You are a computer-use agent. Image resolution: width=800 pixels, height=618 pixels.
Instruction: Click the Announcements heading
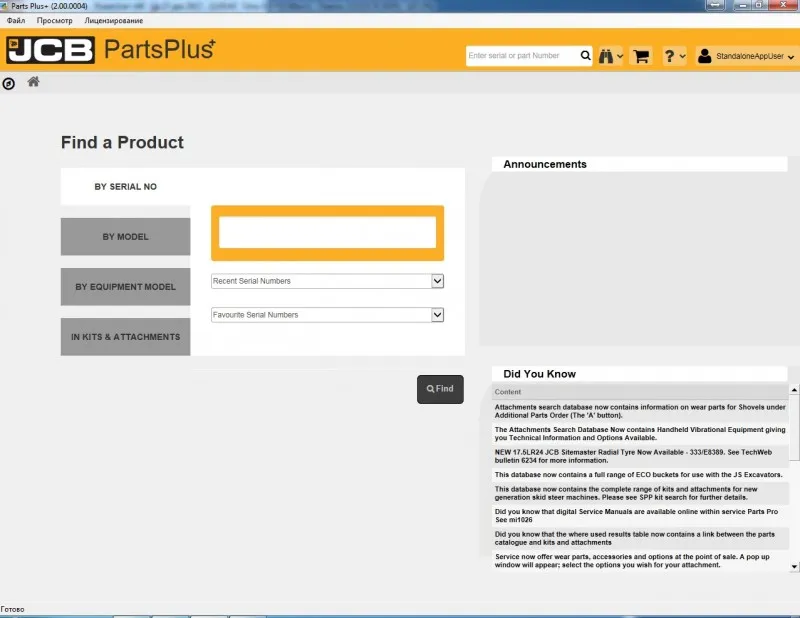(545, 164)
